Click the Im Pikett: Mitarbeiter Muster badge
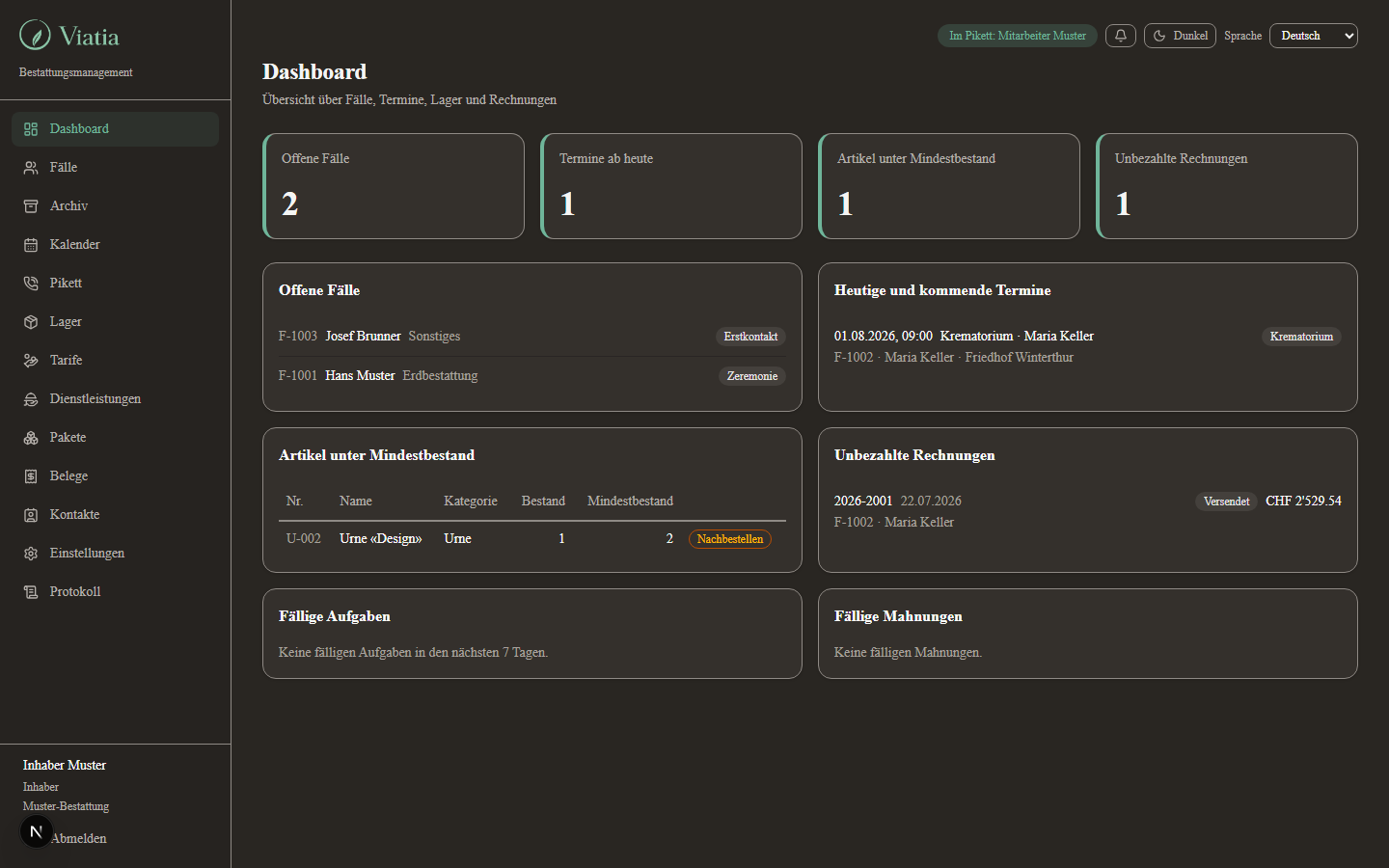1389x868 pixels. pyautogui.click(x=1018, y=36)
